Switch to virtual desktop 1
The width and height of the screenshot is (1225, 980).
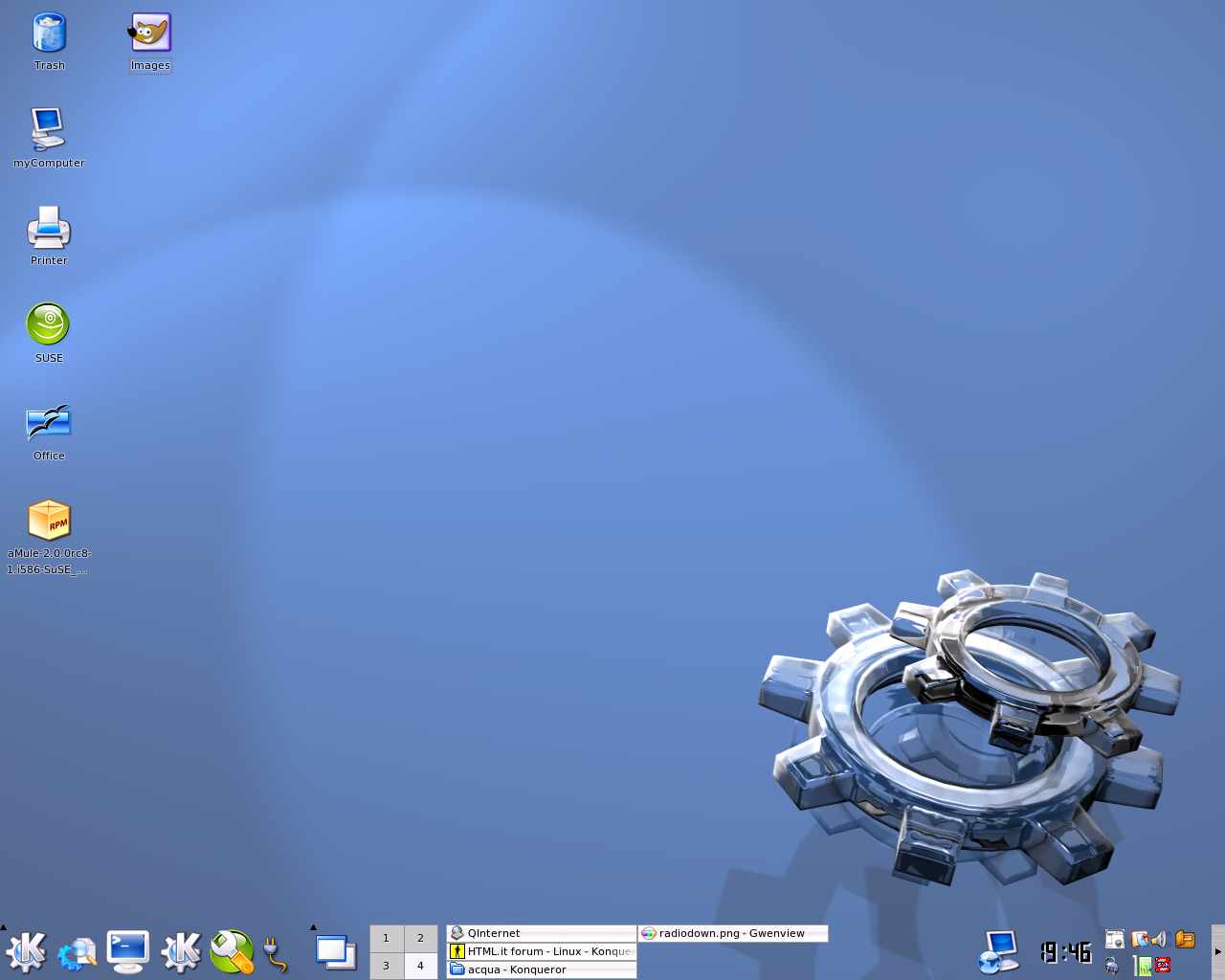pos(387,938)
